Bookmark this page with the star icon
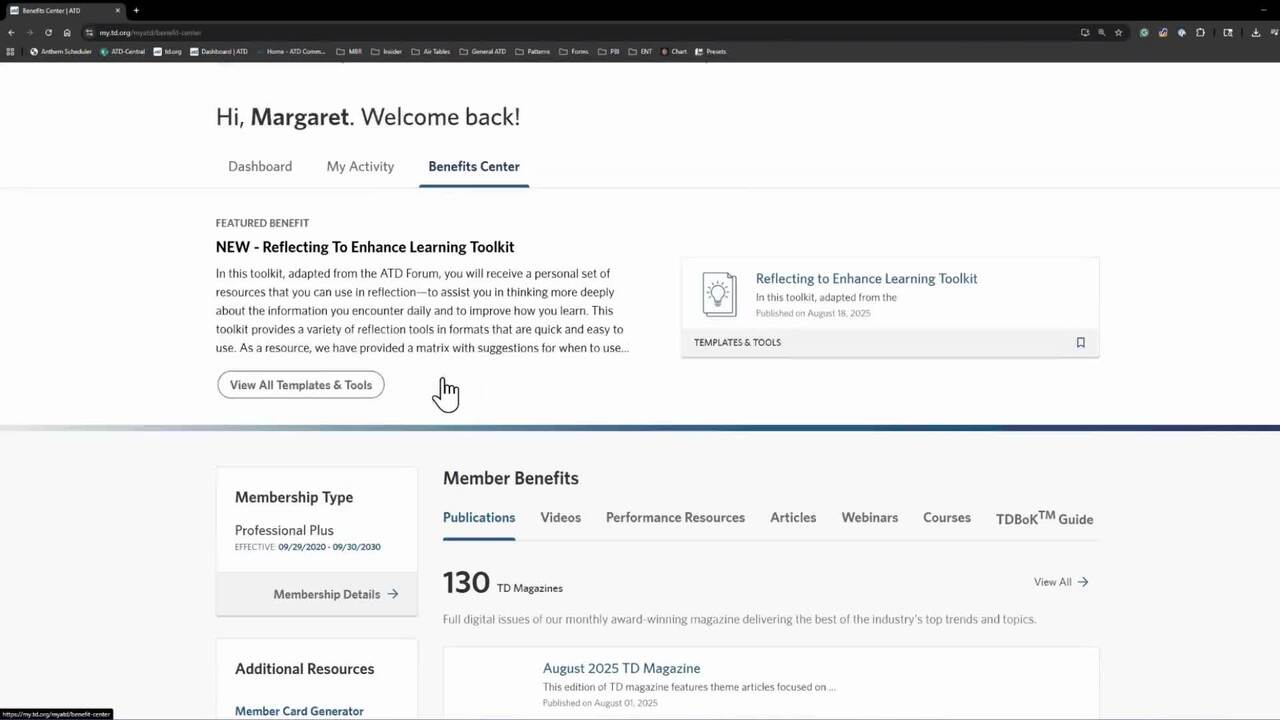Viewport: 1280px width, 720px height. pyautogui.click(x=1119, y=32)
